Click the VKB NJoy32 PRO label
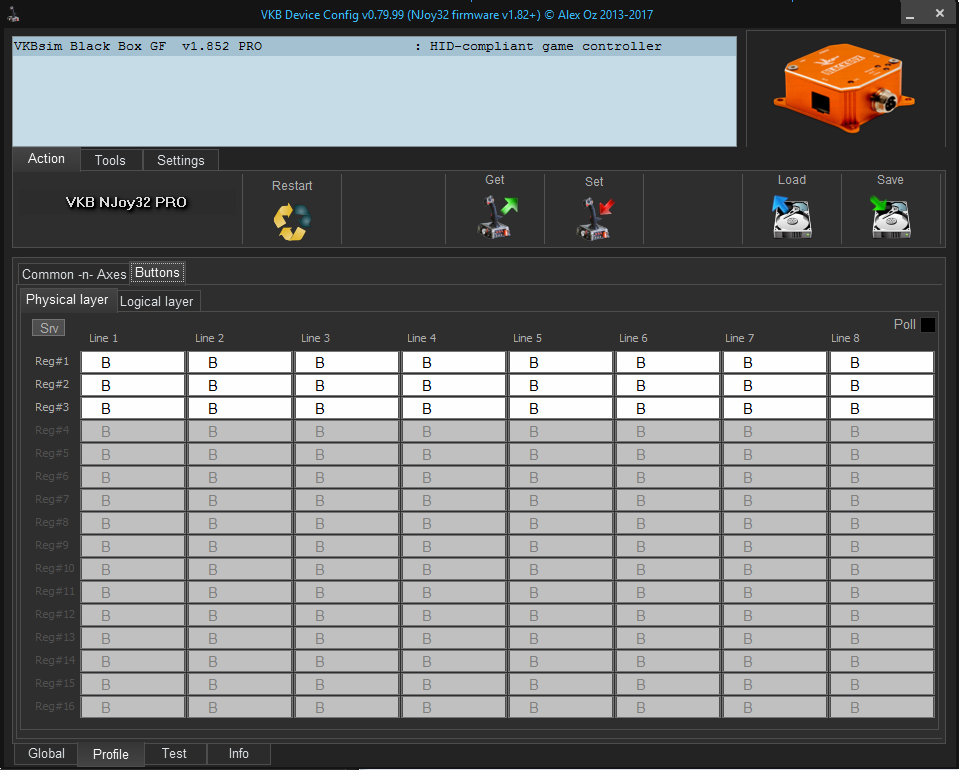The image size is (959, 770). tap(126, 202)
